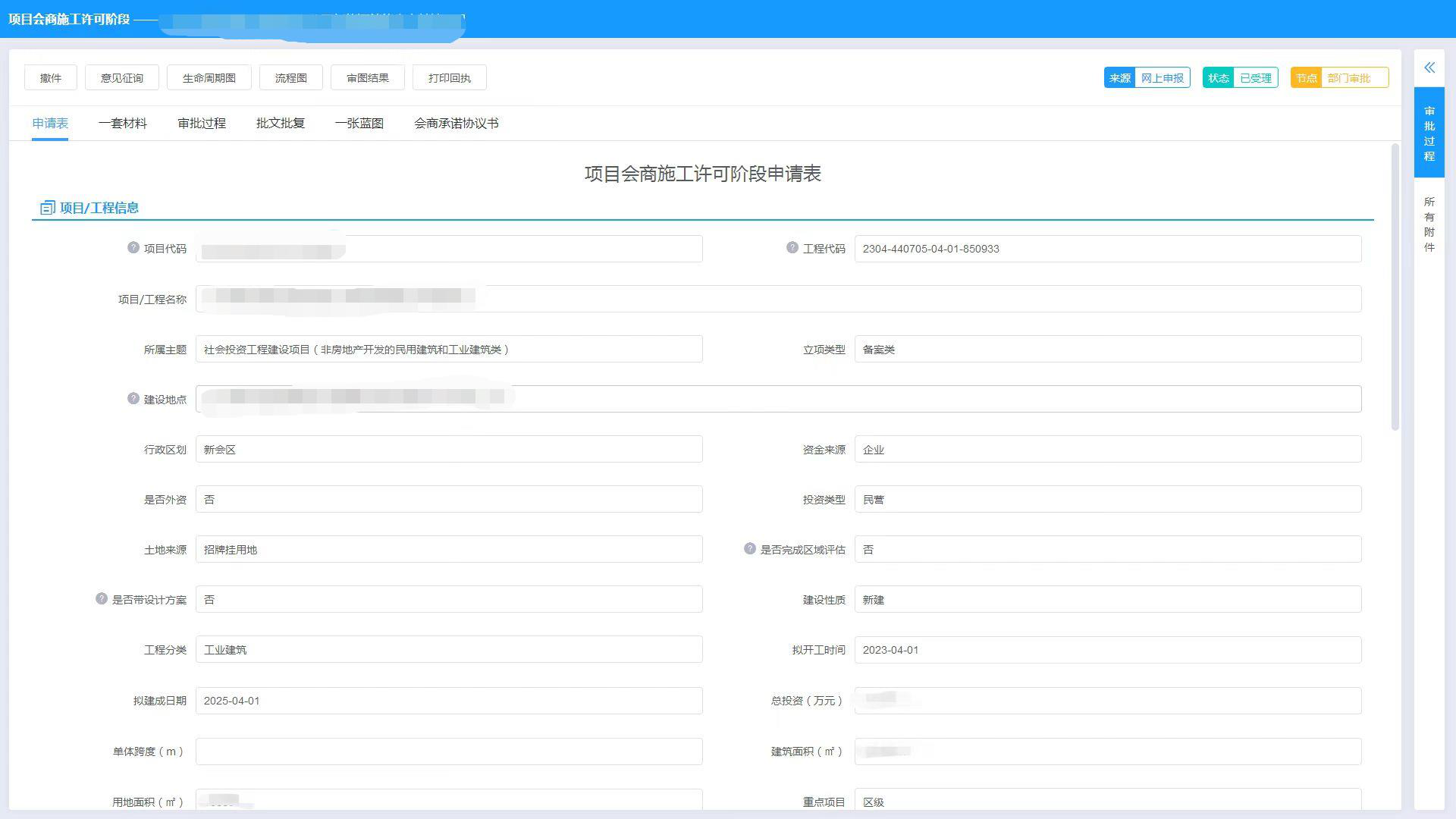1456x819 pixels.
Task: Open the 流程图
Action: 290,77
